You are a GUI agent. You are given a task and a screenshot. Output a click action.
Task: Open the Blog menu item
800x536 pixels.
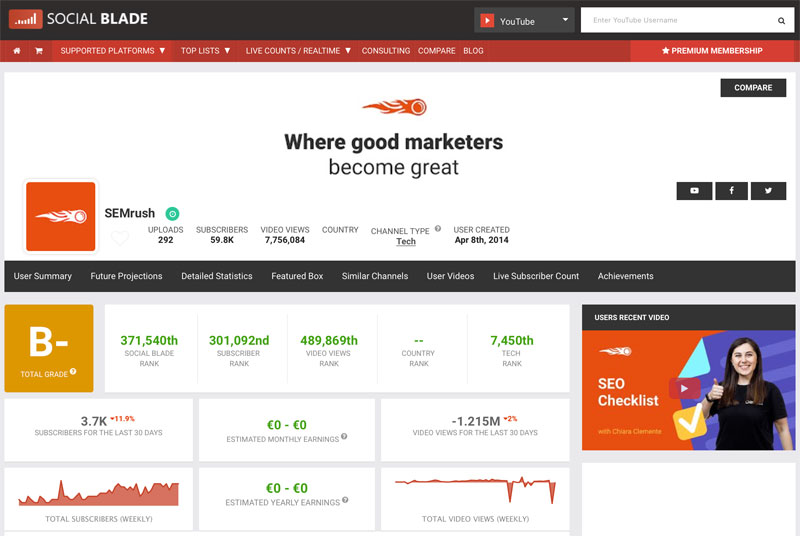pos(473,51)
